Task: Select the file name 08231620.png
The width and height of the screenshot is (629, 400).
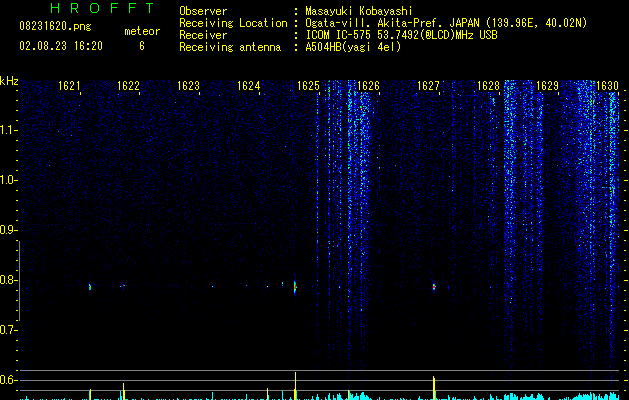Action: click(55, 27)
